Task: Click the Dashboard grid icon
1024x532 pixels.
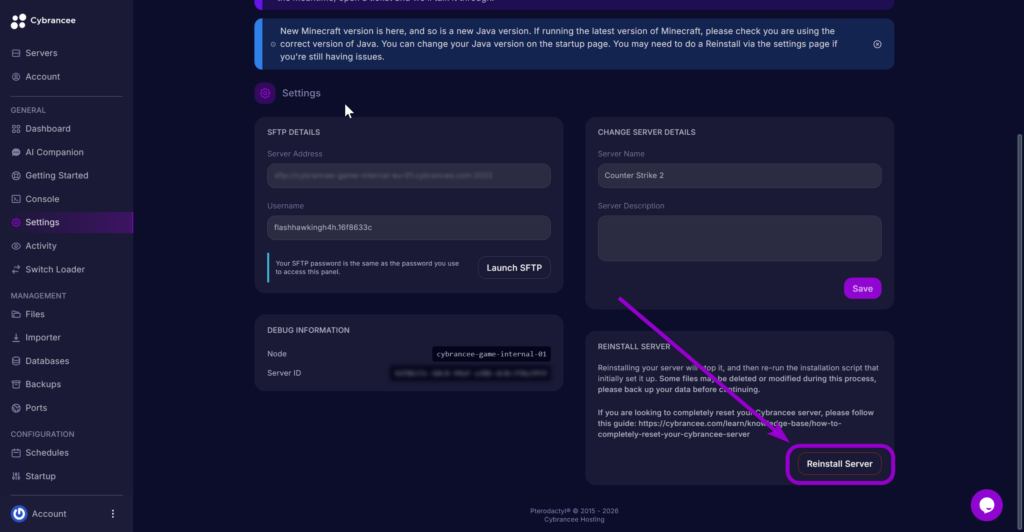Action: point(16,129)
